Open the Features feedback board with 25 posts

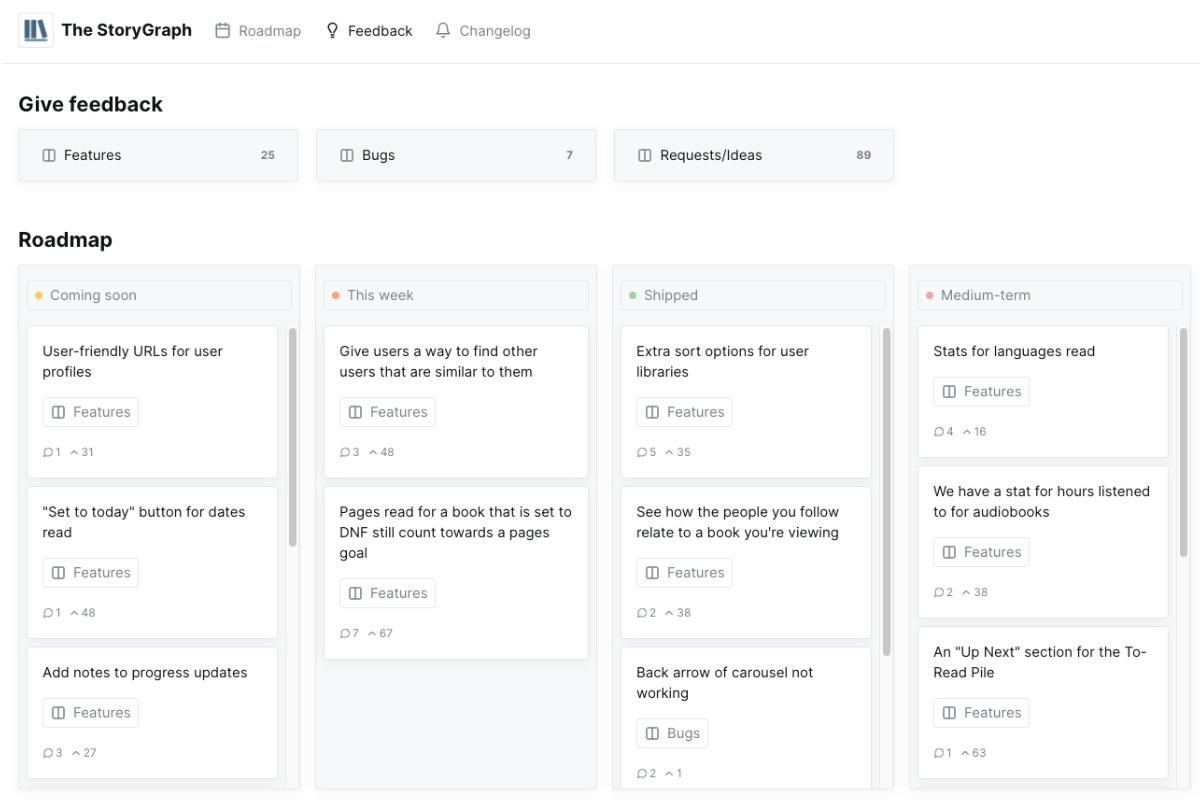tap(158, 155)
